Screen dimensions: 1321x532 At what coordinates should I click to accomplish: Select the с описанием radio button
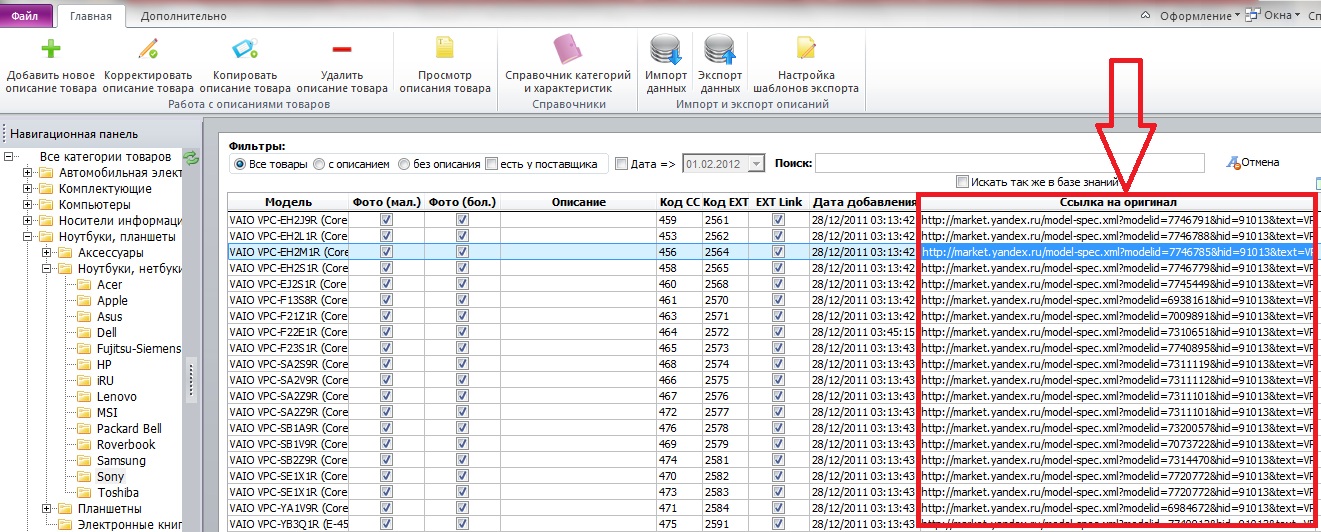pyautogui.click(x=319, y=164)
